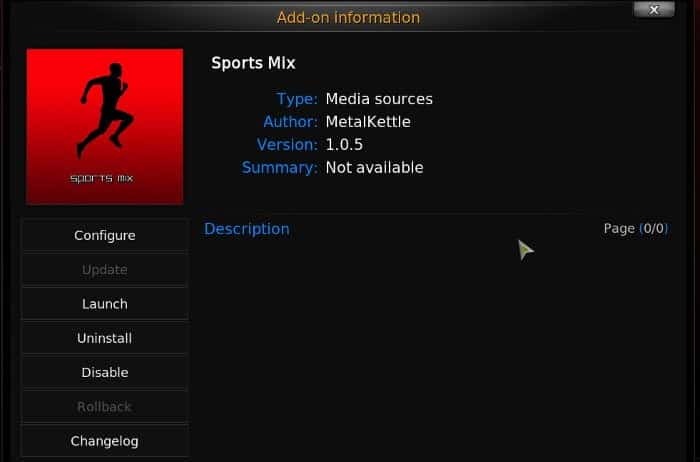Click the greyed-out Rollback button
Viewport: 700px width, 462px height.
click(x=105, y=407)
